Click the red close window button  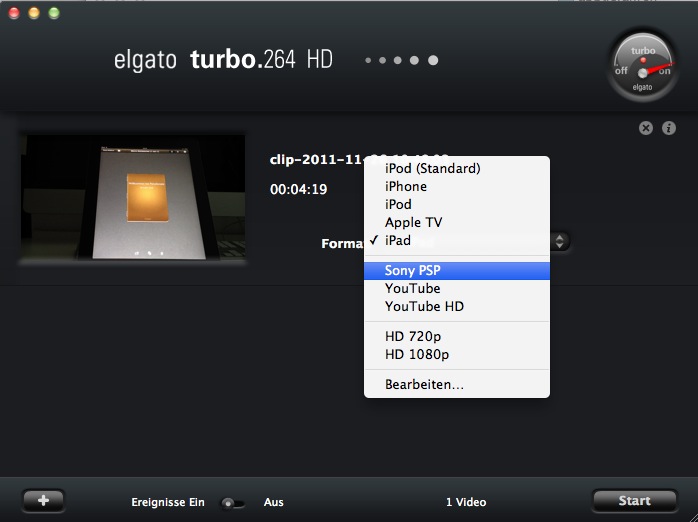14,13
